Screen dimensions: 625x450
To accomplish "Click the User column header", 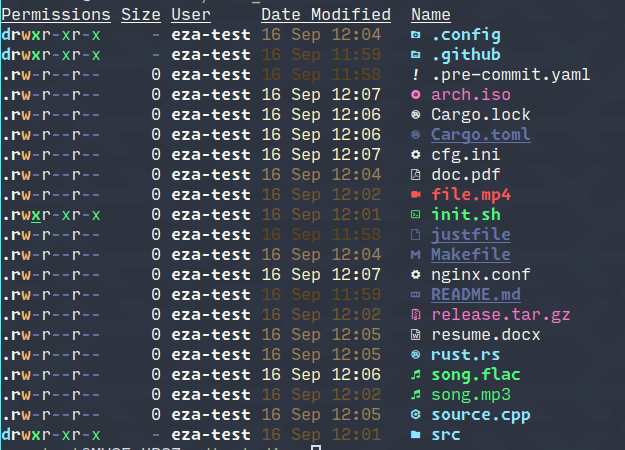I will click(191, 15).
